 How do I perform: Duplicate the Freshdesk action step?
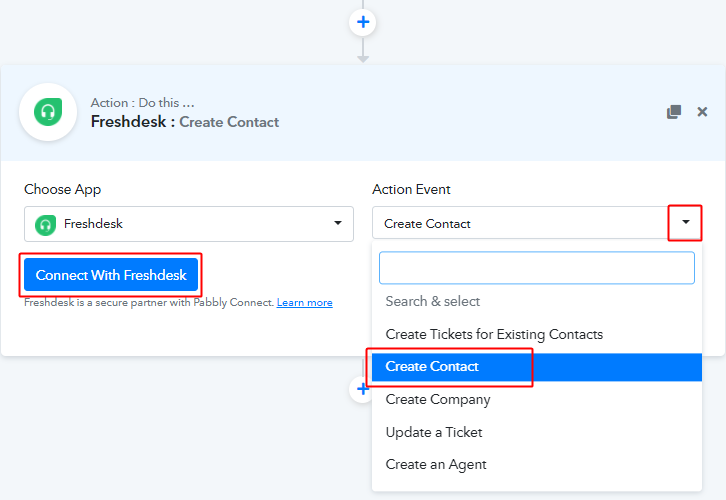coord(674,112)
